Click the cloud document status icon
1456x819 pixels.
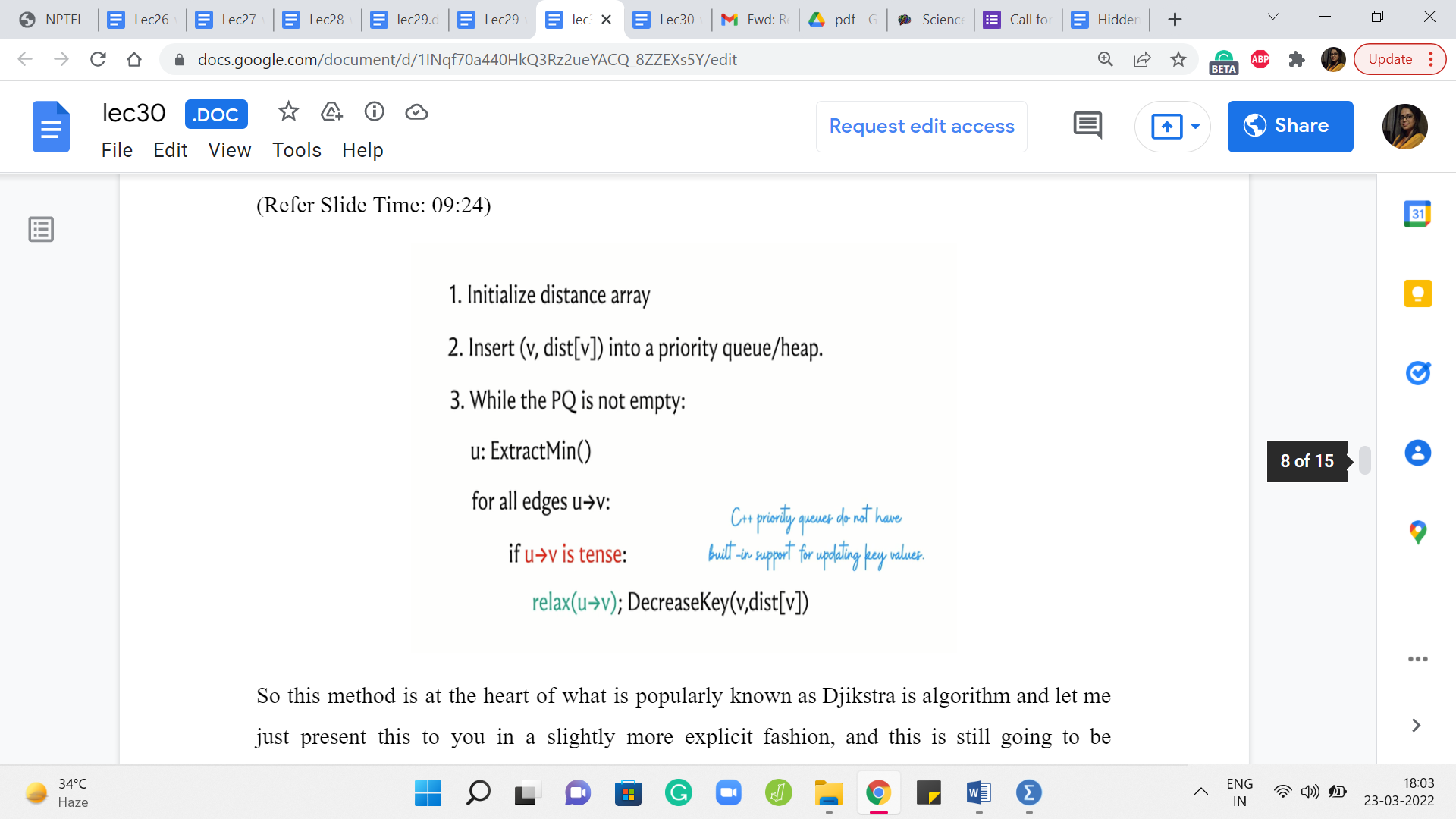click(416, 112)
